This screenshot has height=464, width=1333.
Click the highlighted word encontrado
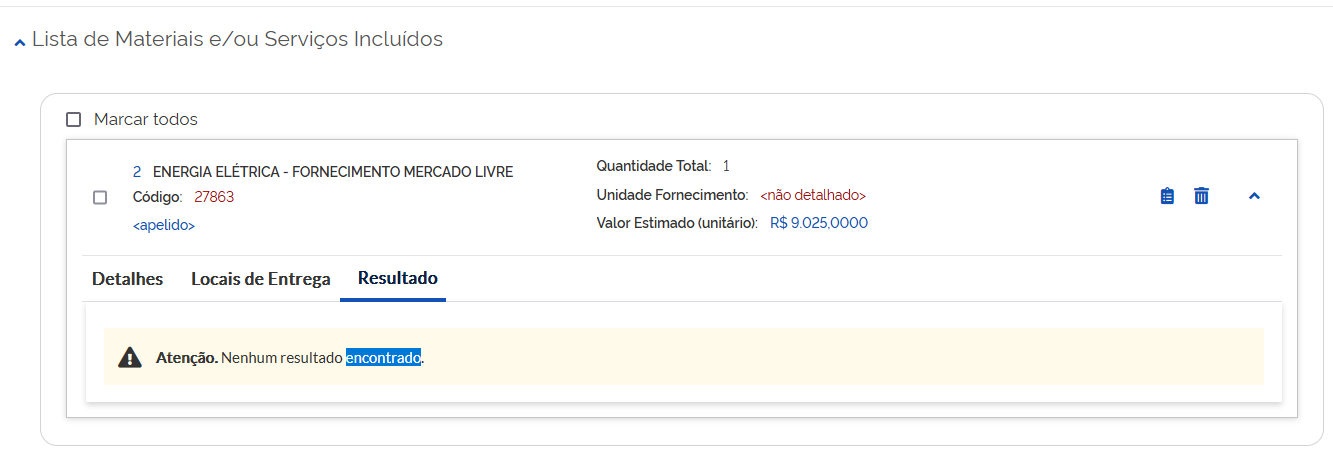click(x=384, y=357)
